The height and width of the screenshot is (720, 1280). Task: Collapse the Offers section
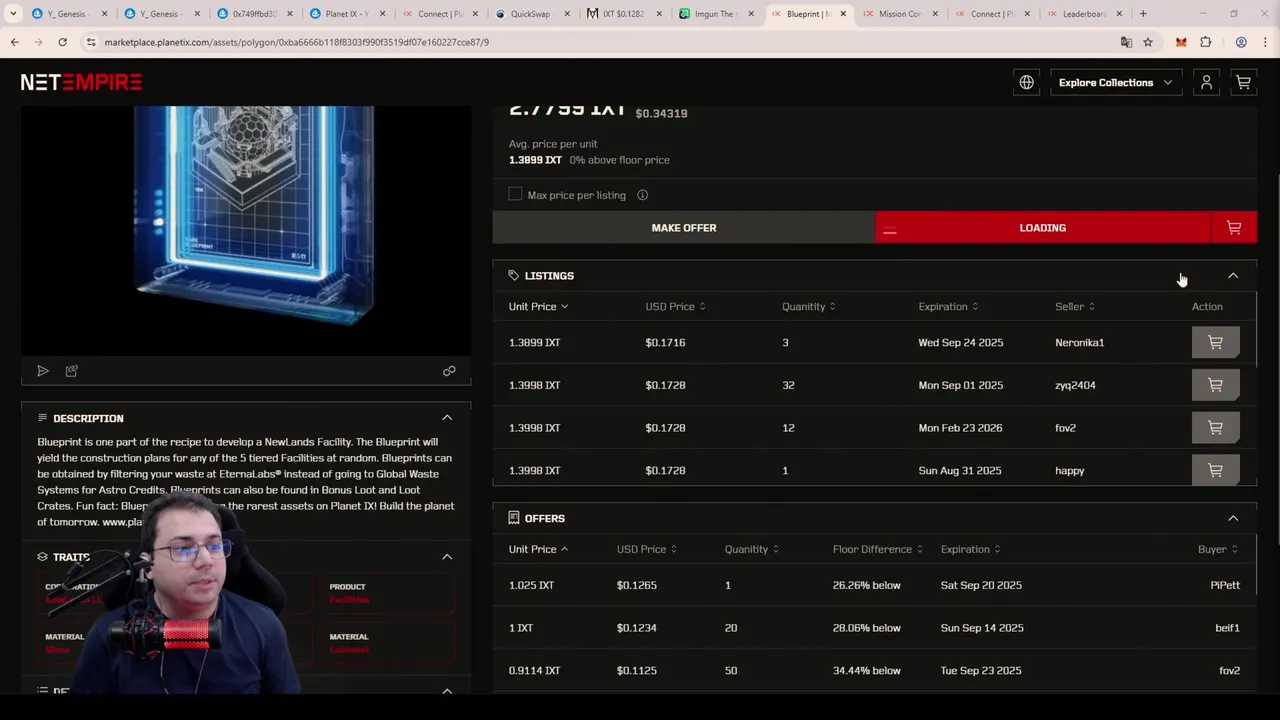(x=1233, y=518)
